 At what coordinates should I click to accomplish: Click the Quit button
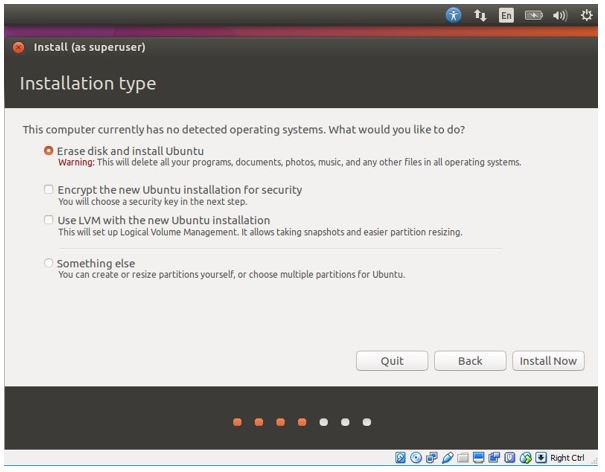[392, 361]
